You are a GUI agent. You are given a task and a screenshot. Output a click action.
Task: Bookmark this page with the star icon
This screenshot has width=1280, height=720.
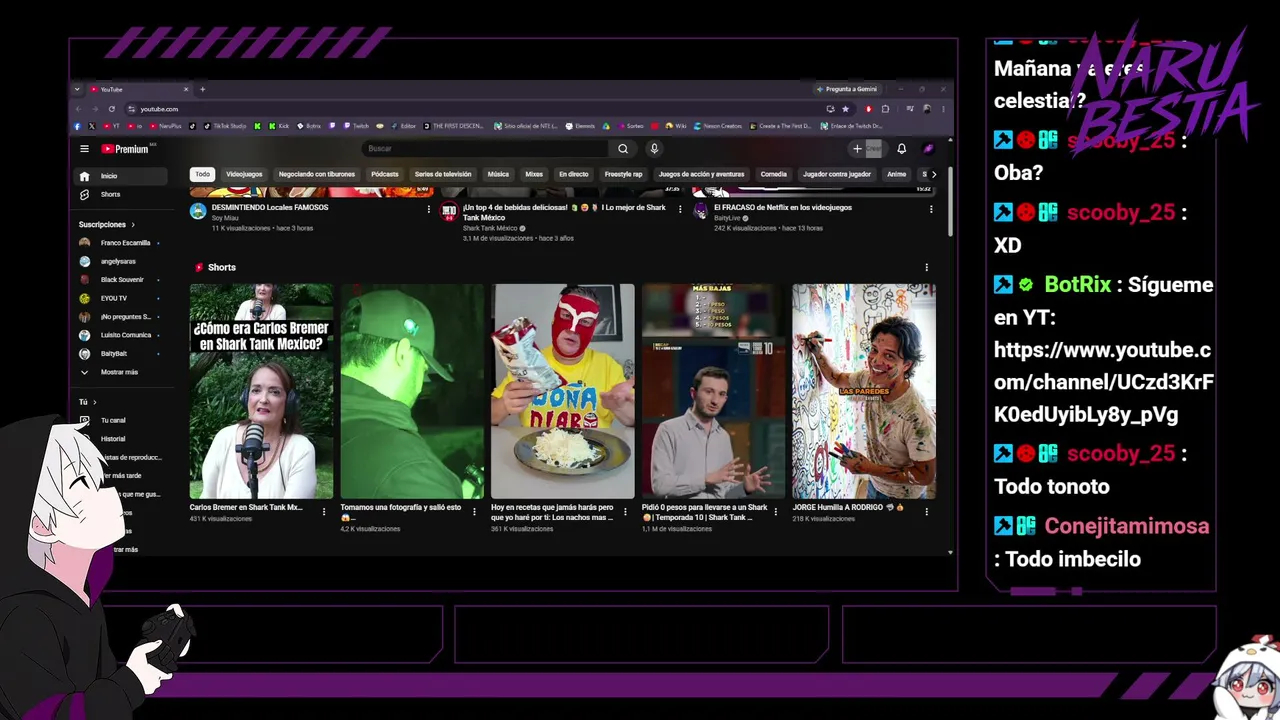(845, 109)
